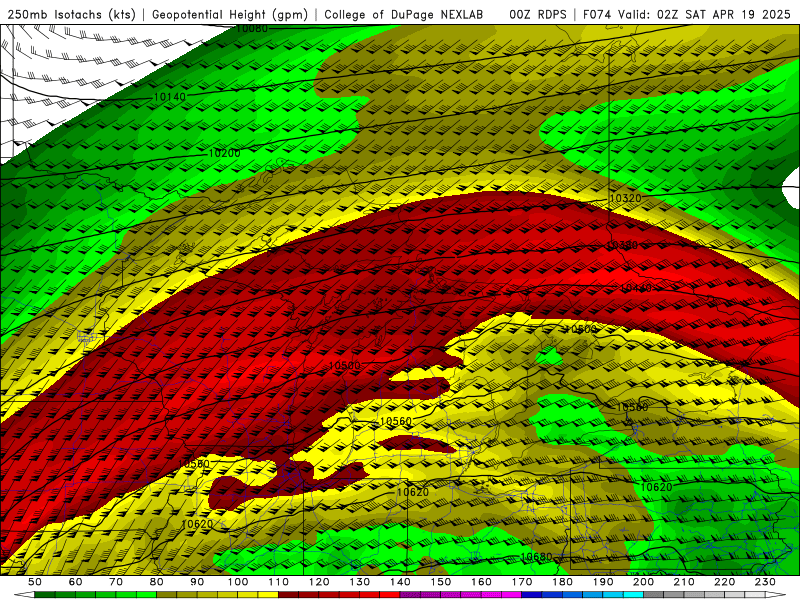Click the 'F074' forecast hour text

pos(597,14)
